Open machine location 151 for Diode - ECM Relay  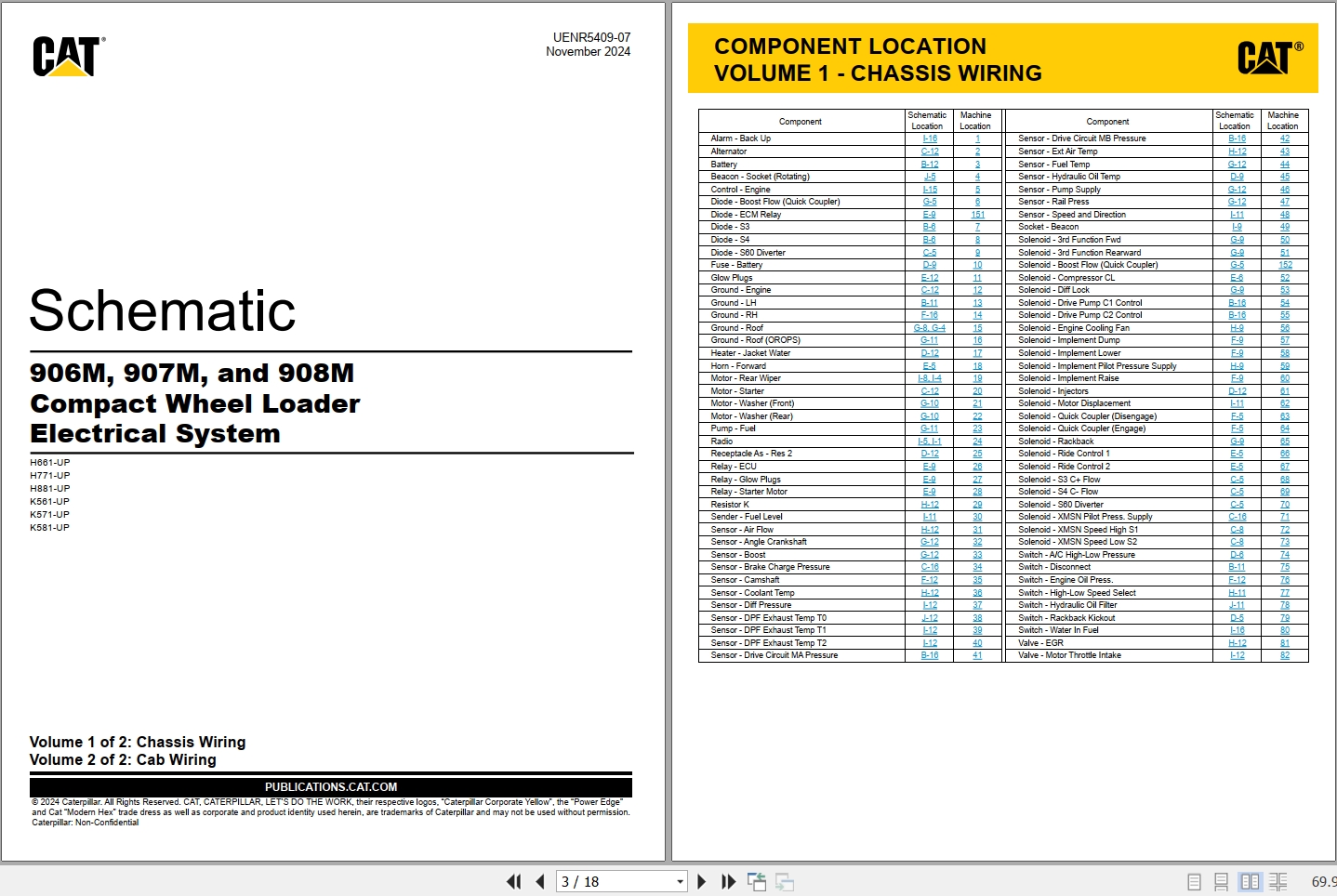click(x=977, y=215)
